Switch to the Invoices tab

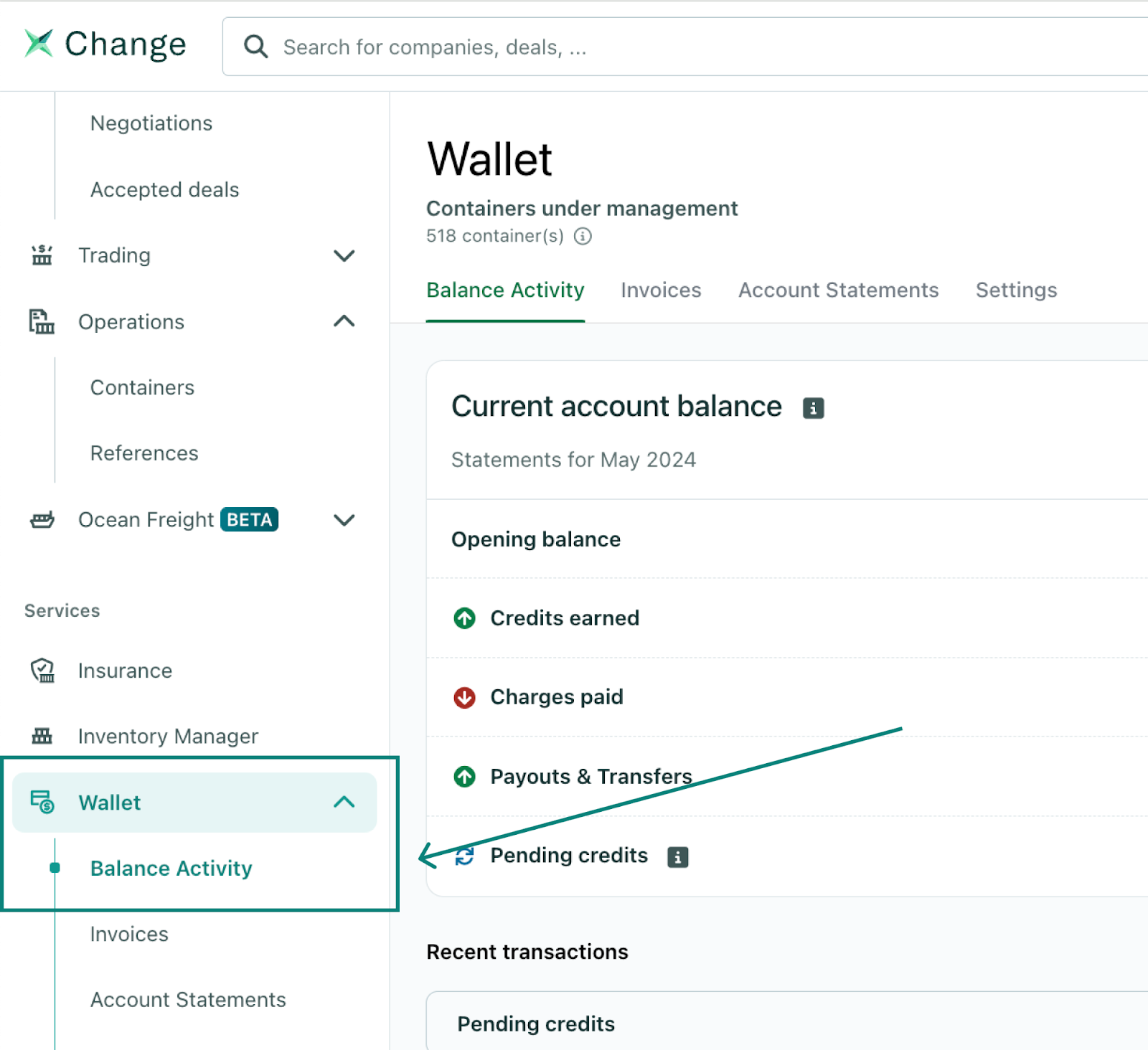coord(661,290)
